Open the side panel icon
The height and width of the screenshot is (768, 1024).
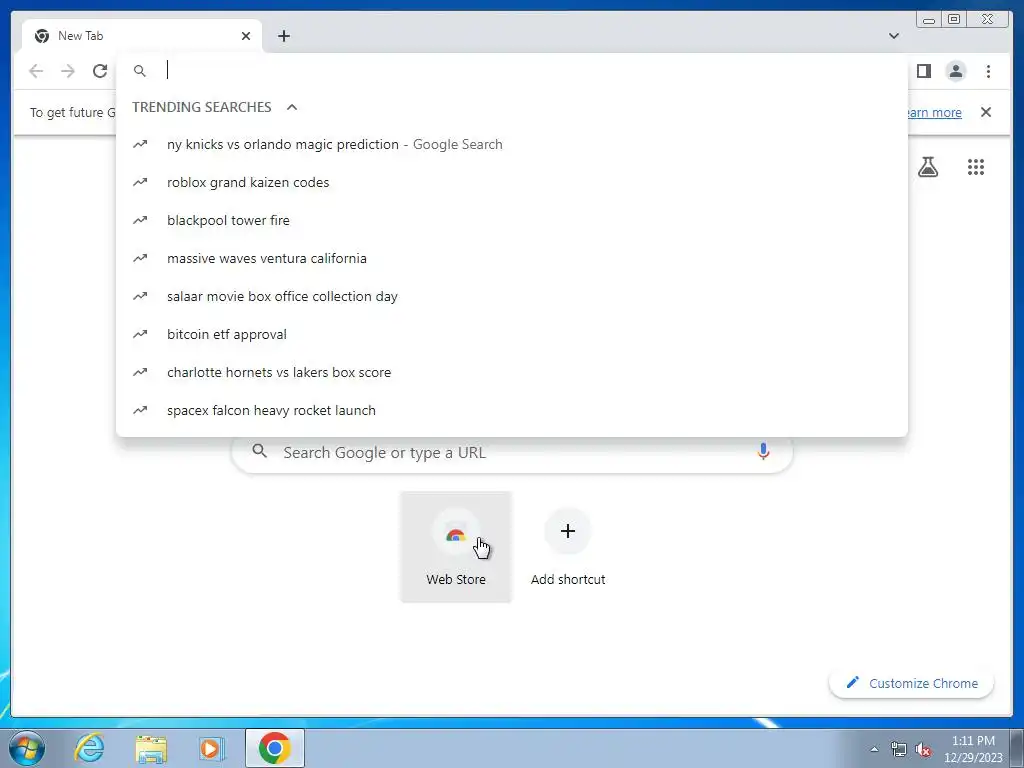(x=923, y=71)
